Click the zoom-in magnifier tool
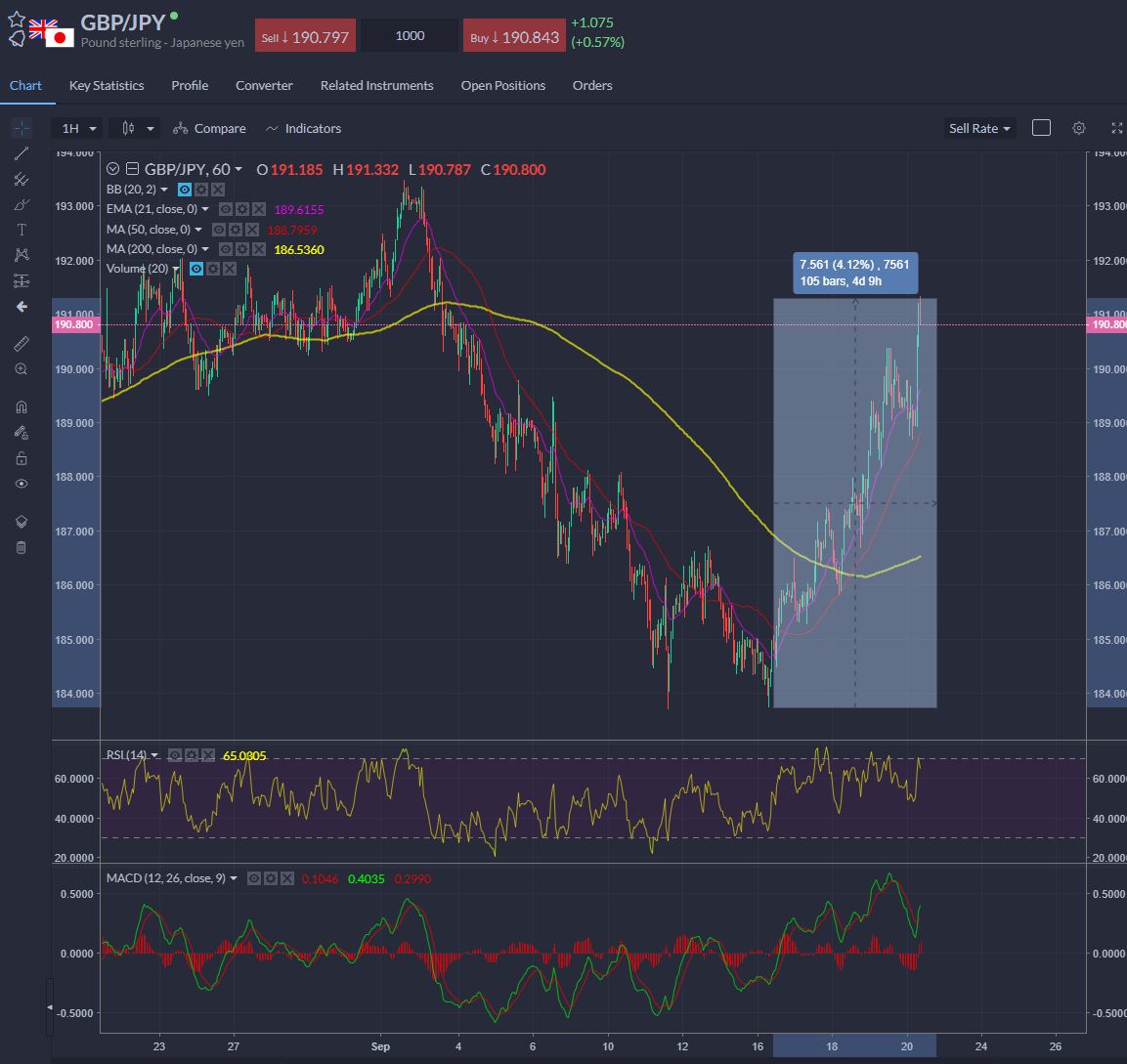The width and height of the screenshot is (1127, 1064). pyautogui.click(x=22, y=369)
